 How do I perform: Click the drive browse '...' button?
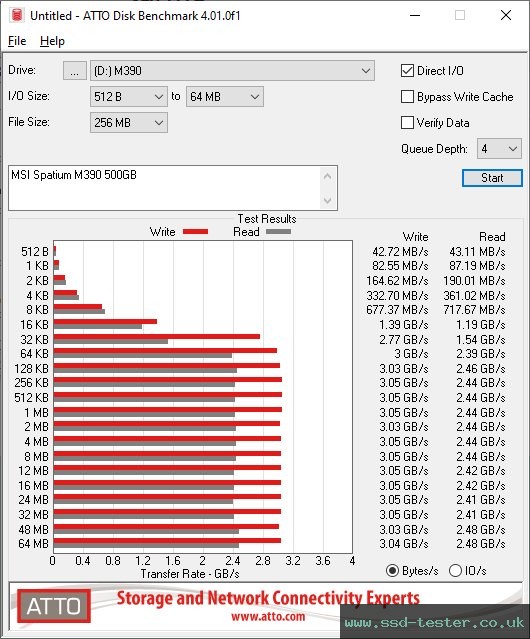[75, 71]
